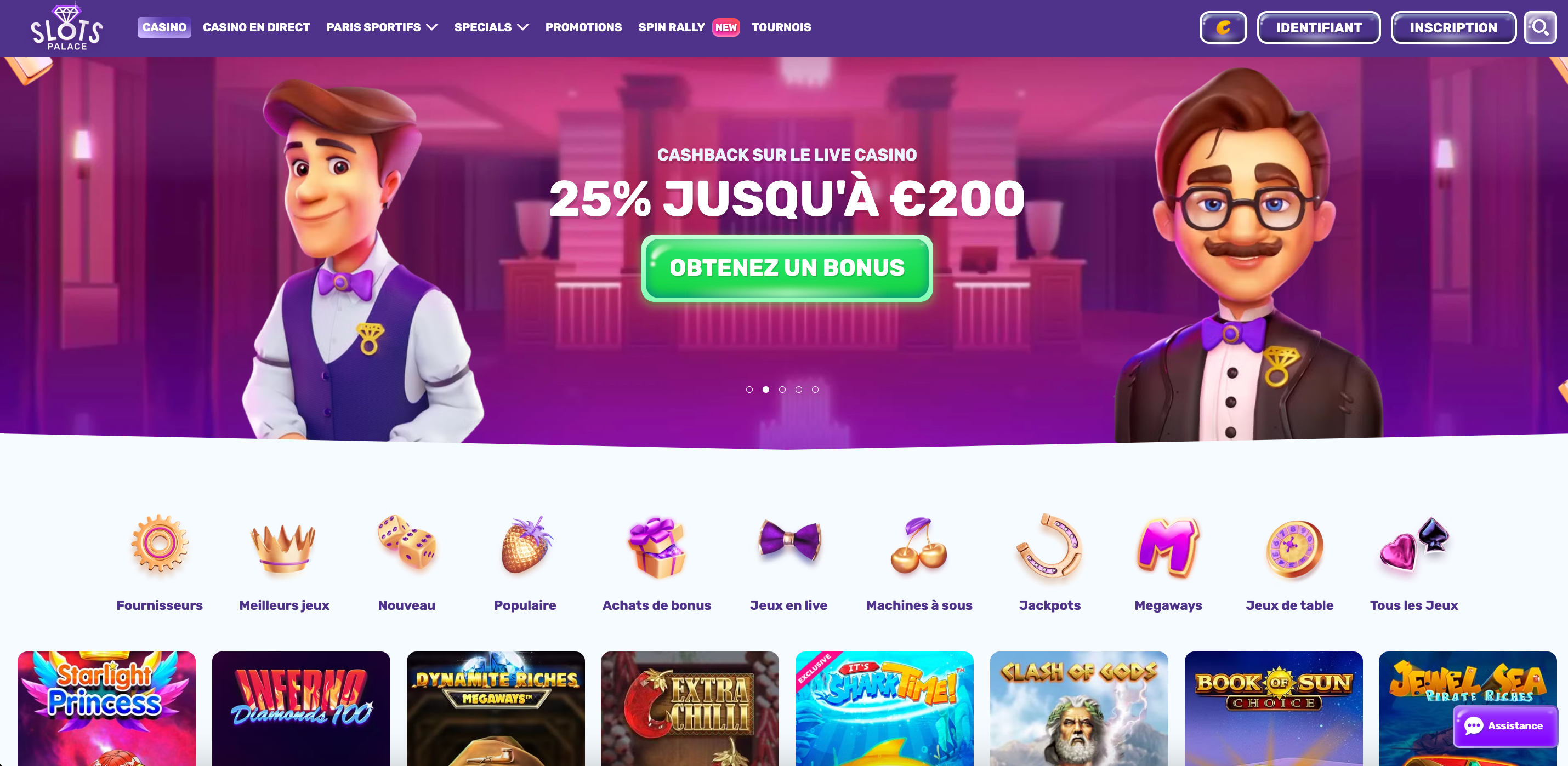Open the Nouveau dice icon category
The image size is (1568, 766).
click(x=407, y=542)
